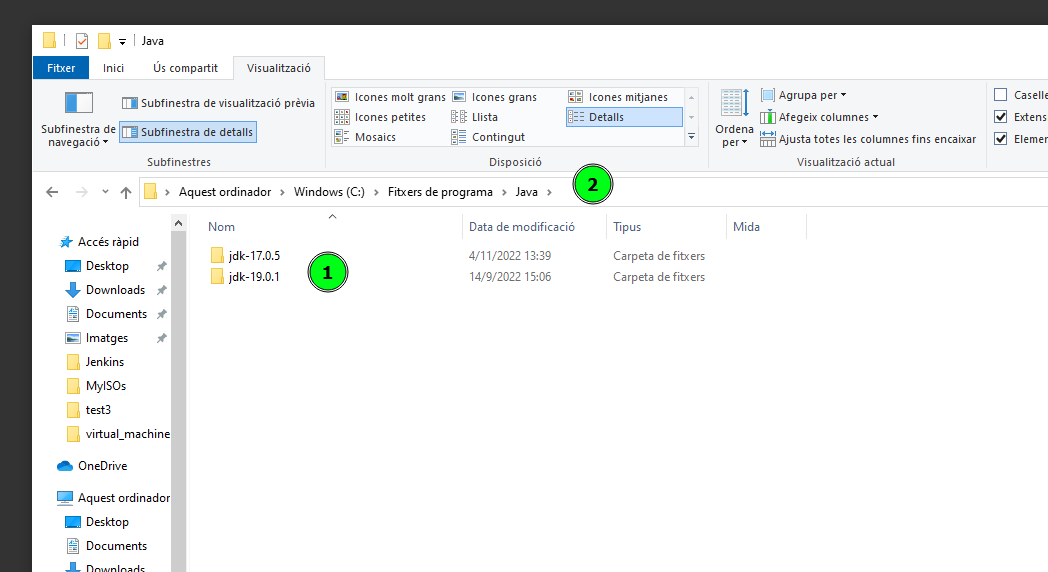Click the date 14/9/2022 15:06
This screenshot has width=1048, height=572.
coord(510,277)
